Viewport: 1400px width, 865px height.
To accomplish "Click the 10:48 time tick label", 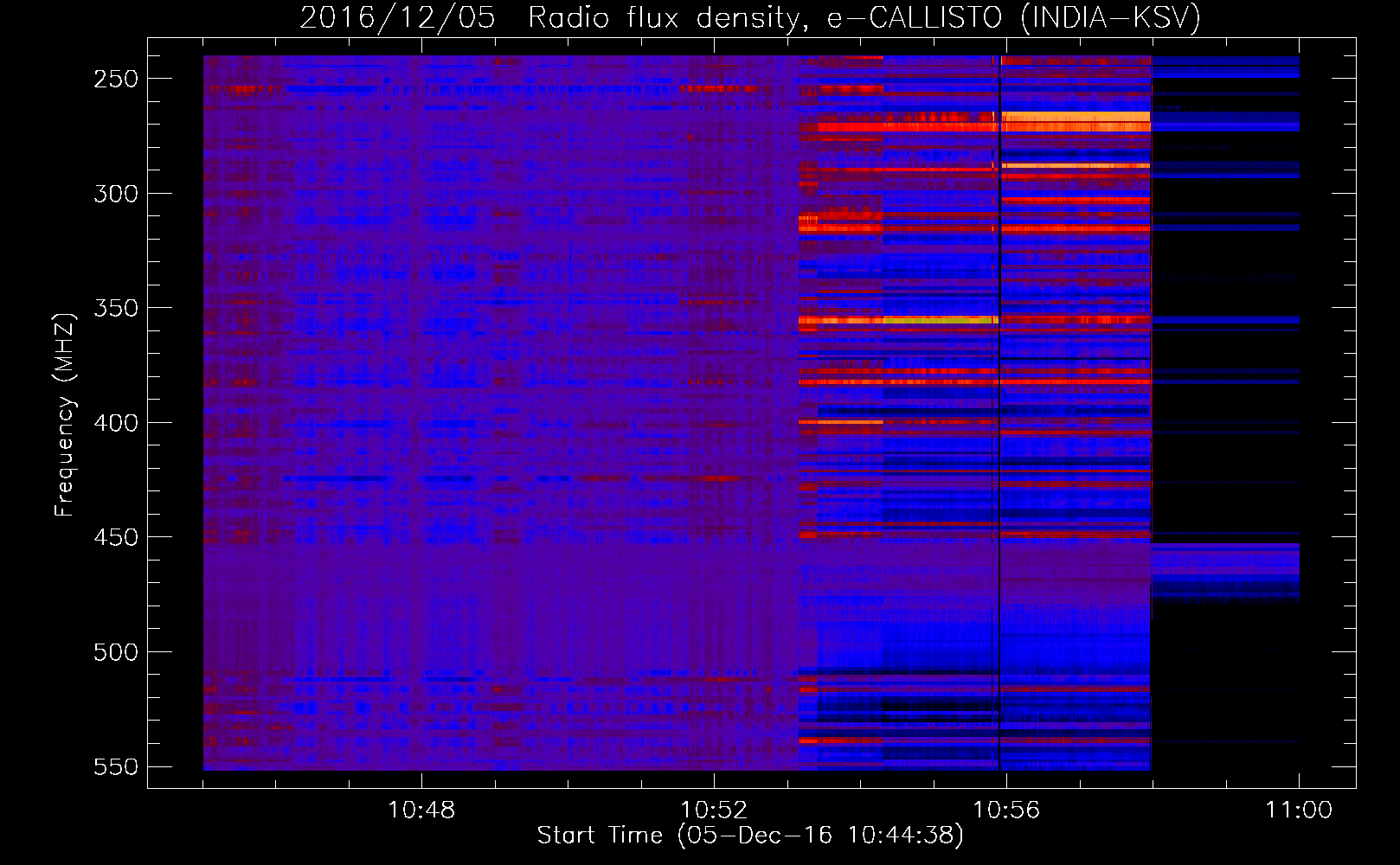I will (421, 811).
